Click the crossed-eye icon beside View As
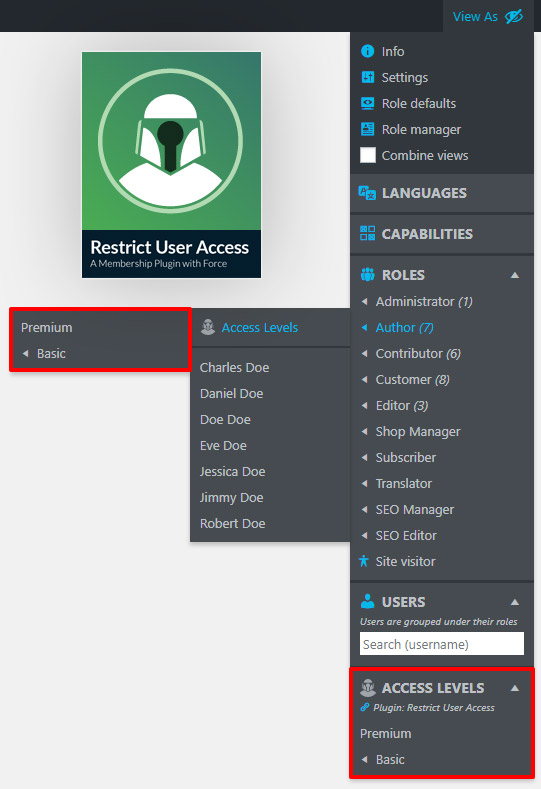 514,17
